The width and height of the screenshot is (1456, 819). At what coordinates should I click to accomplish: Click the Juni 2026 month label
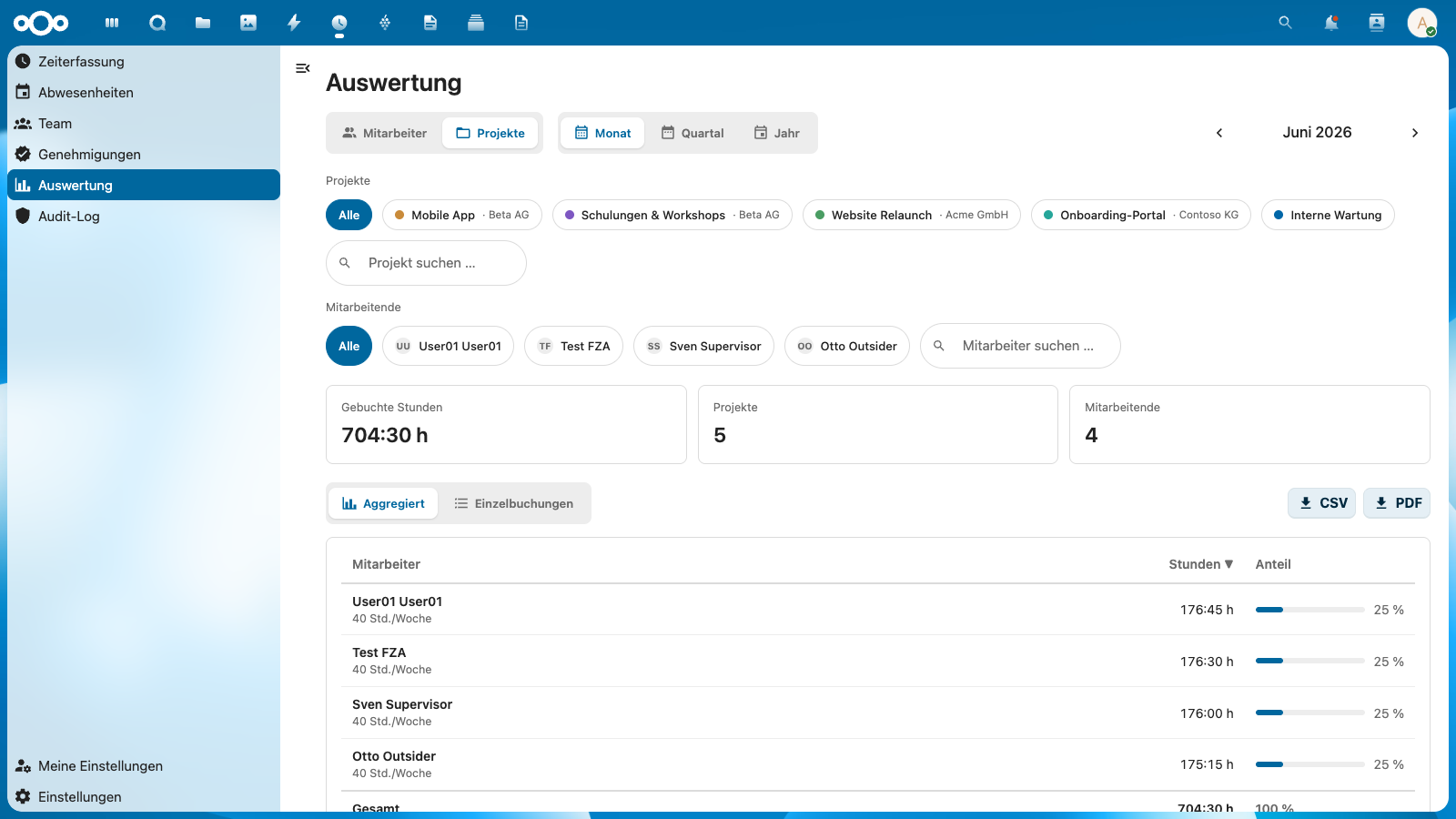coord(1317,133)
